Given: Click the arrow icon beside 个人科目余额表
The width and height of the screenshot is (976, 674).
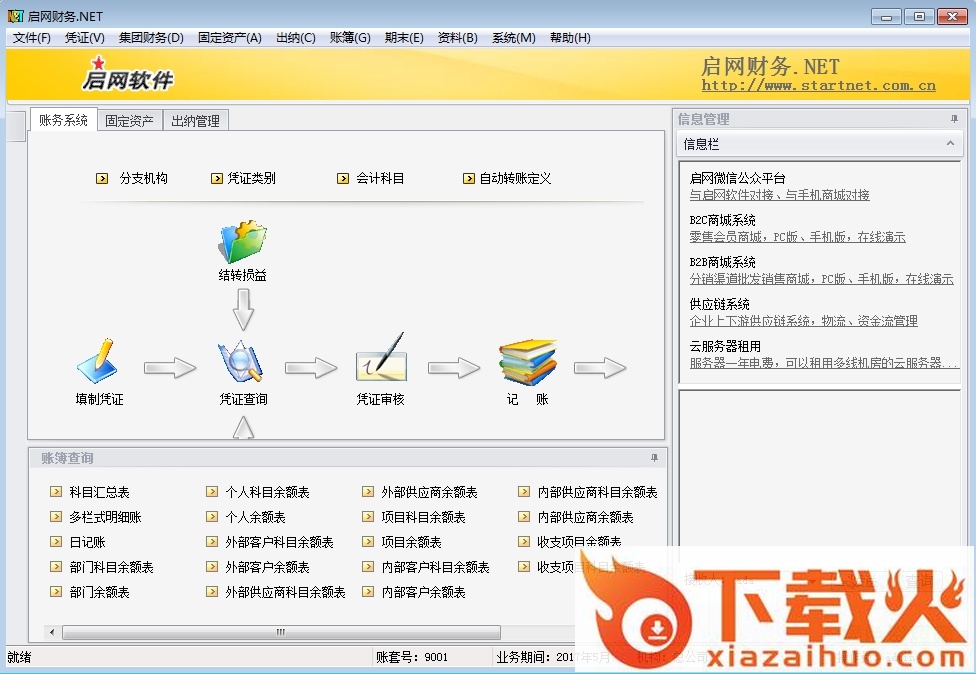Looking at the screenshot, I should (212, 492).
